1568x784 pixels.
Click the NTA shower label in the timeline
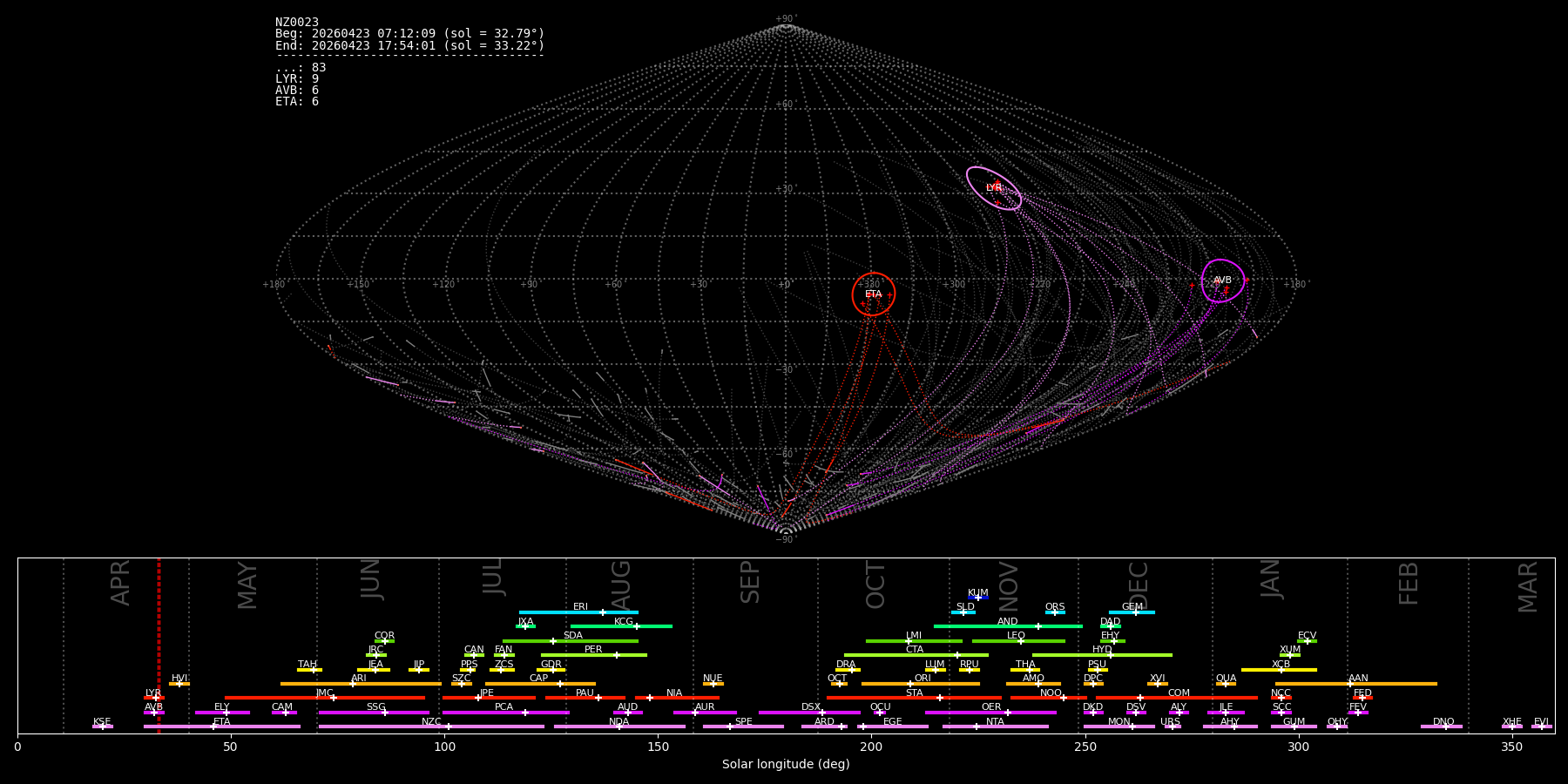pos(995,722)
